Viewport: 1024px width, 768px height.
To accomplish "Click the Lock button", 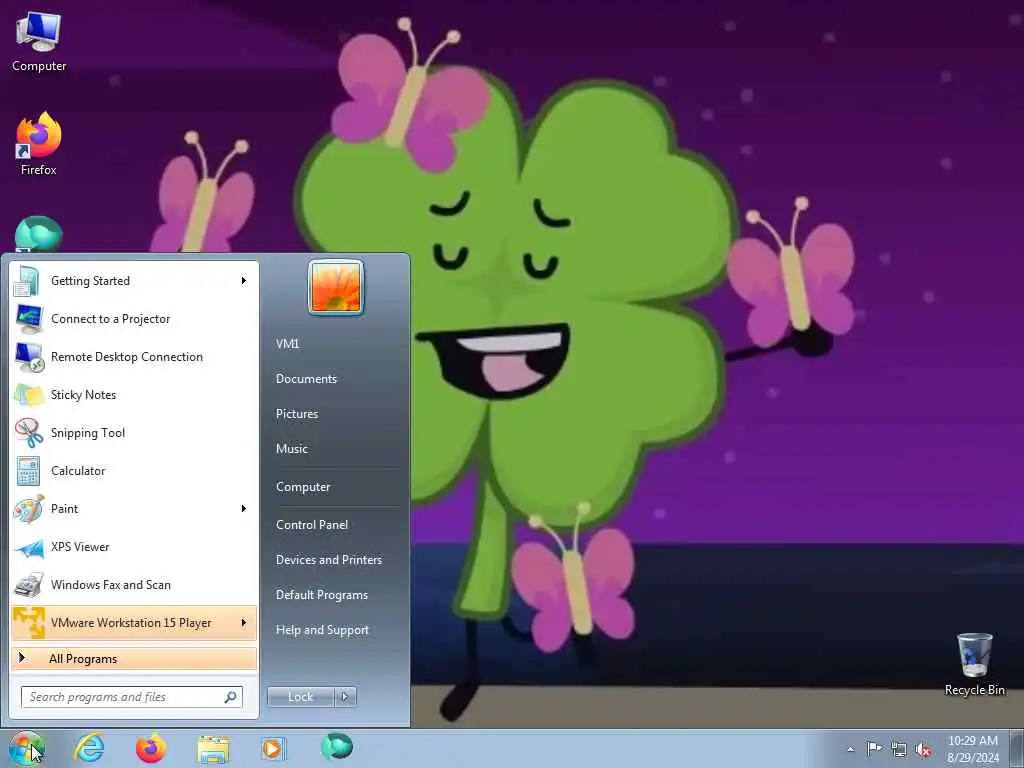I will 300,697.
